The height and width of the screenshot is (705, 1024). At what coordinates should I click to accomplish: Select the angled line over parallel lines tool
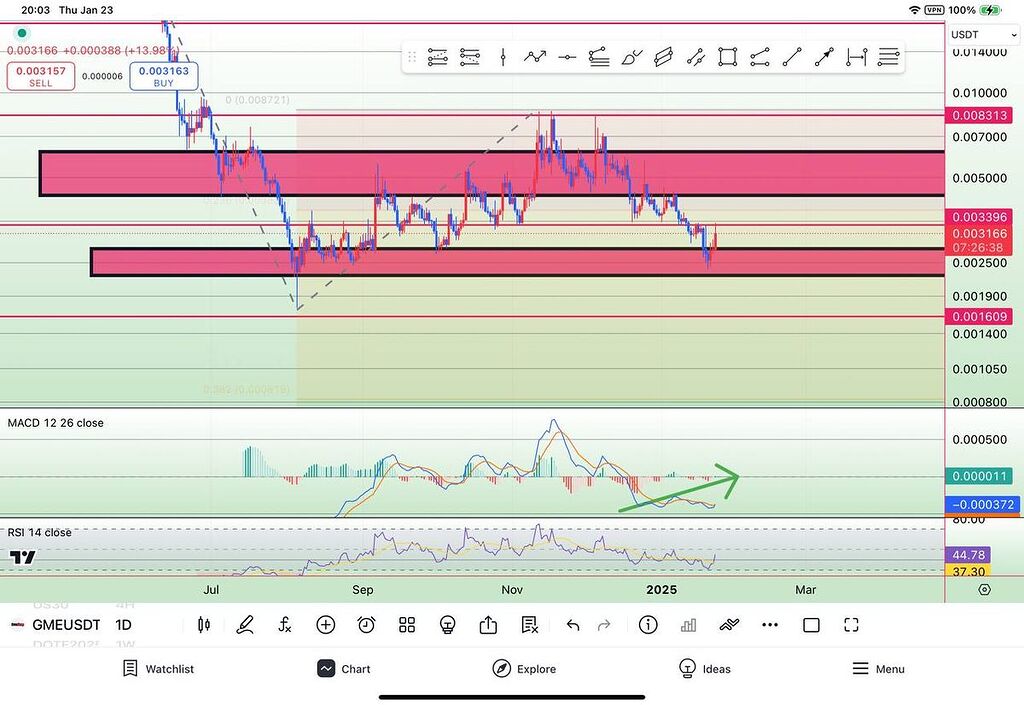[x=599, y=57]
